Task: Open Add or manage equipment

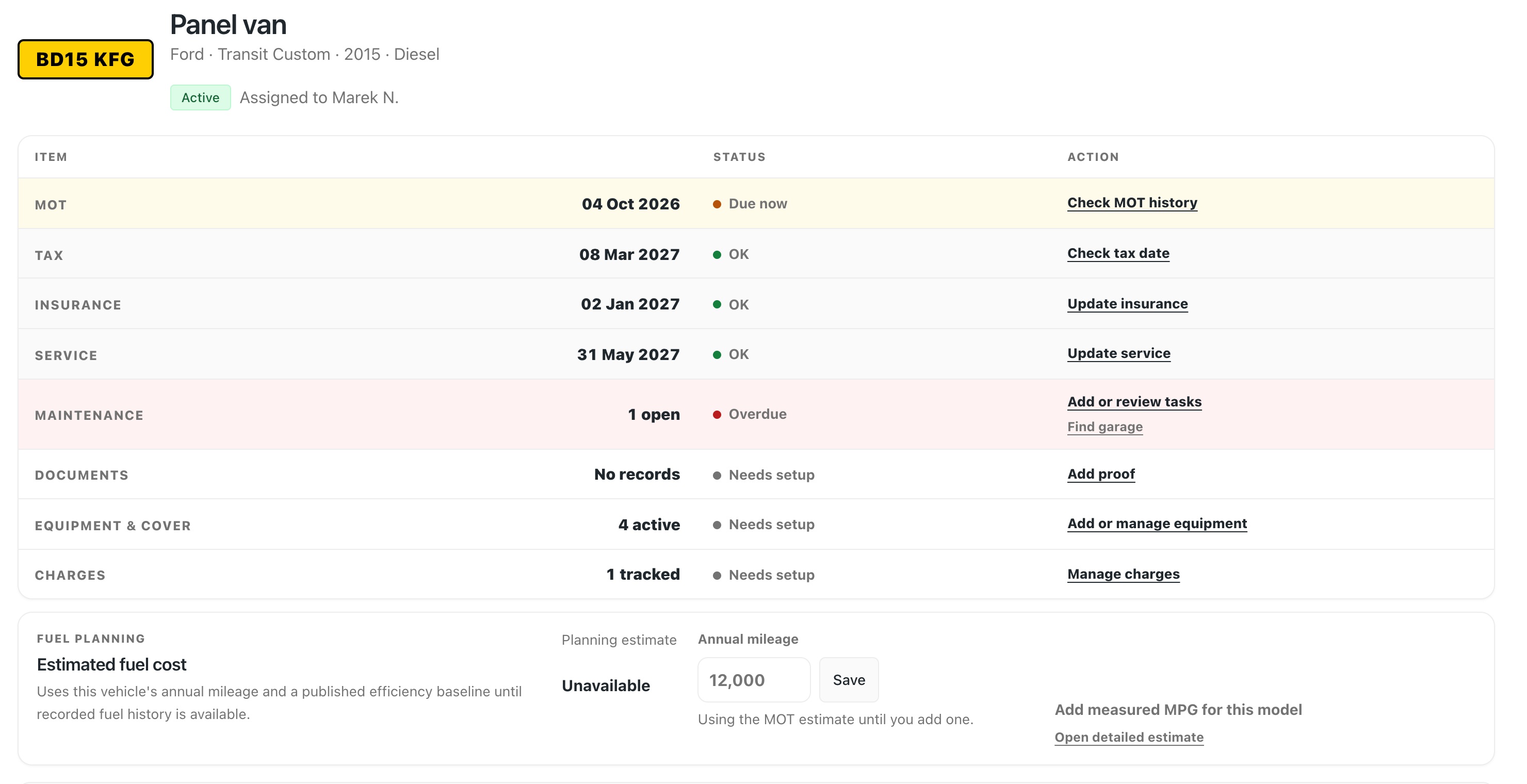Action: coord(1157,524)
